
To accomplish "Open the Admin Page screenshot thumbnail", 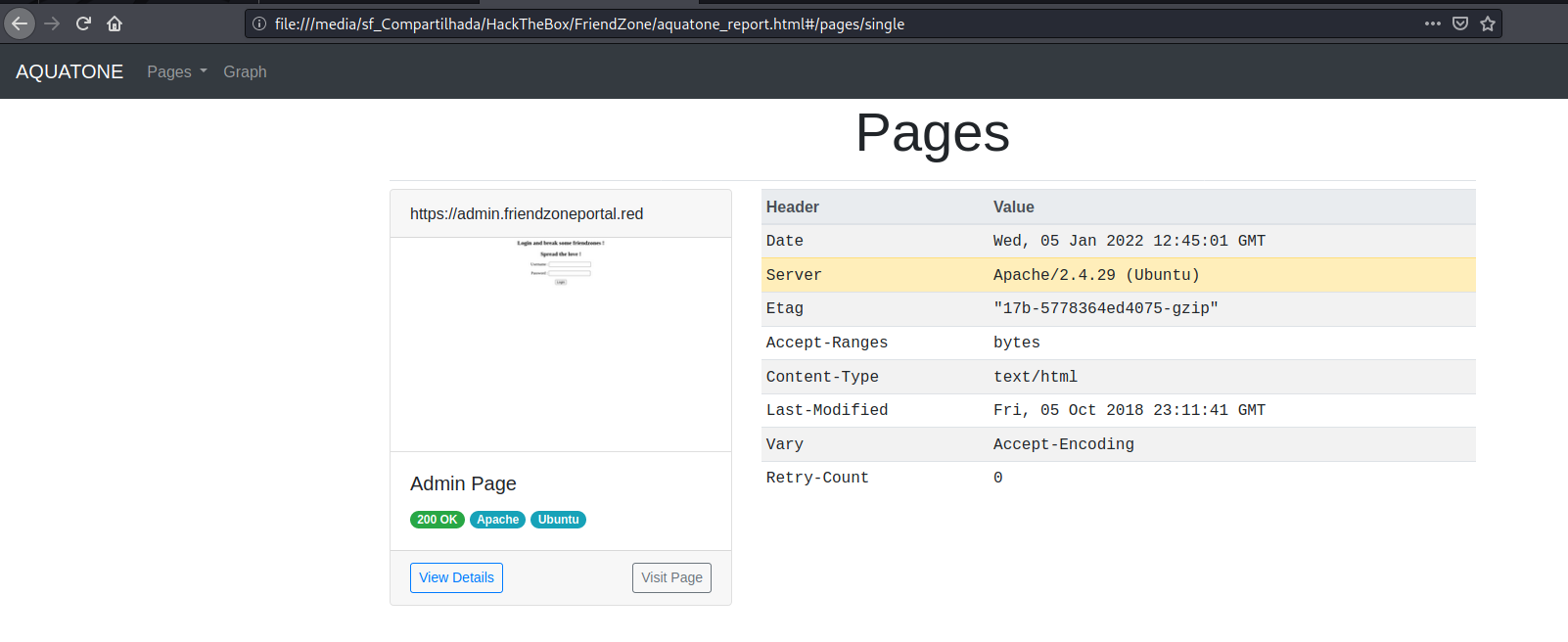I will point(561,344).
